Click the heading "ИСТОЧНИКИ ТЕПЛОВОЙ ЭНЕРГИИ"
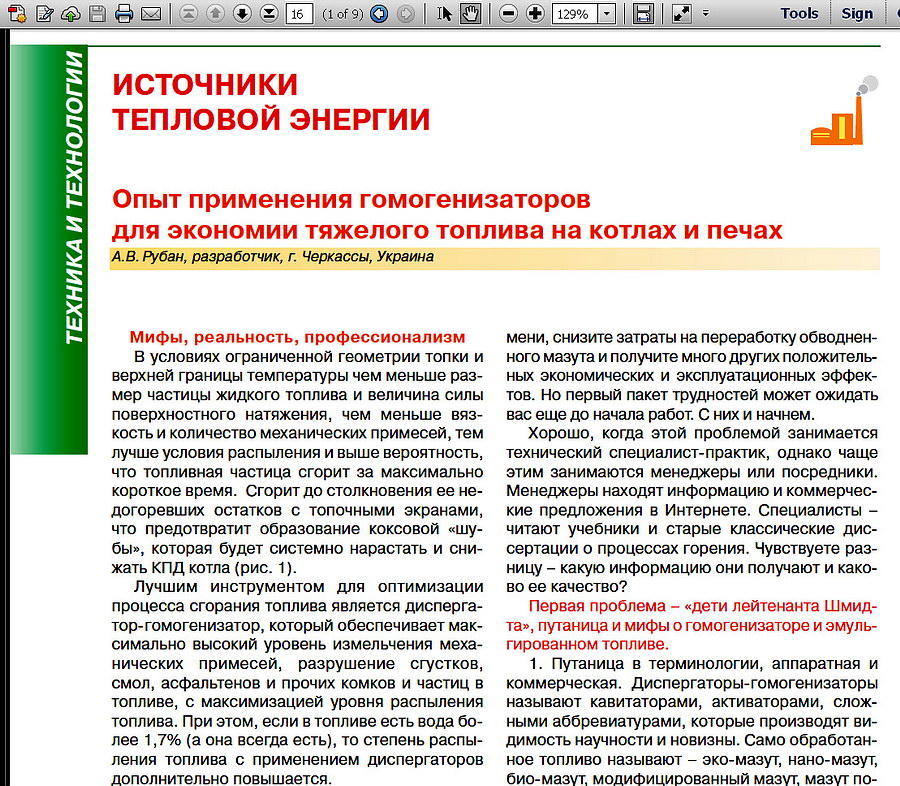The width and height of the screenshot is (900, 786). [271, 102]
